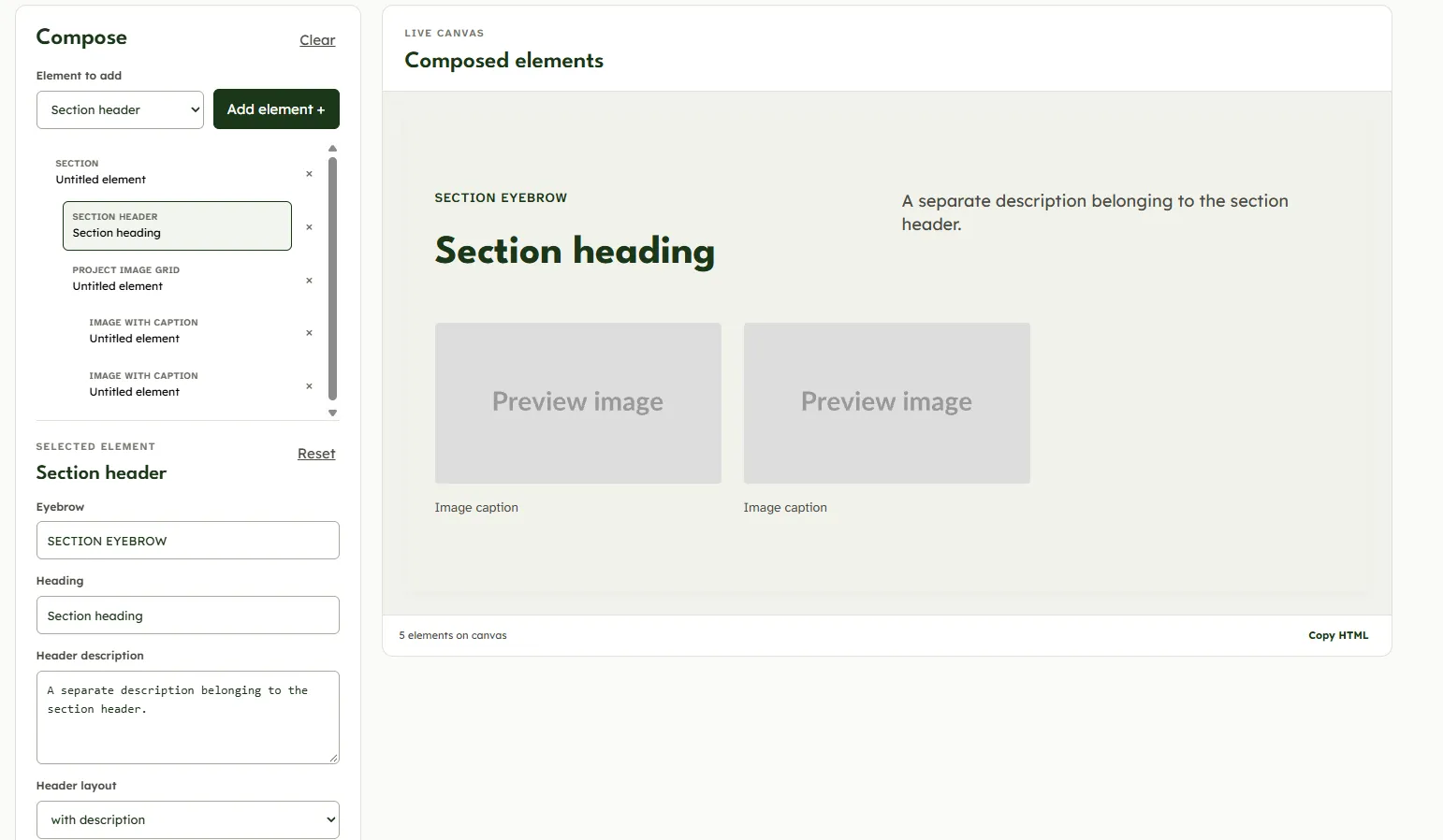Delete the Project image grid element x
The image size is (1443, 840).
click(x=309, y=281)
